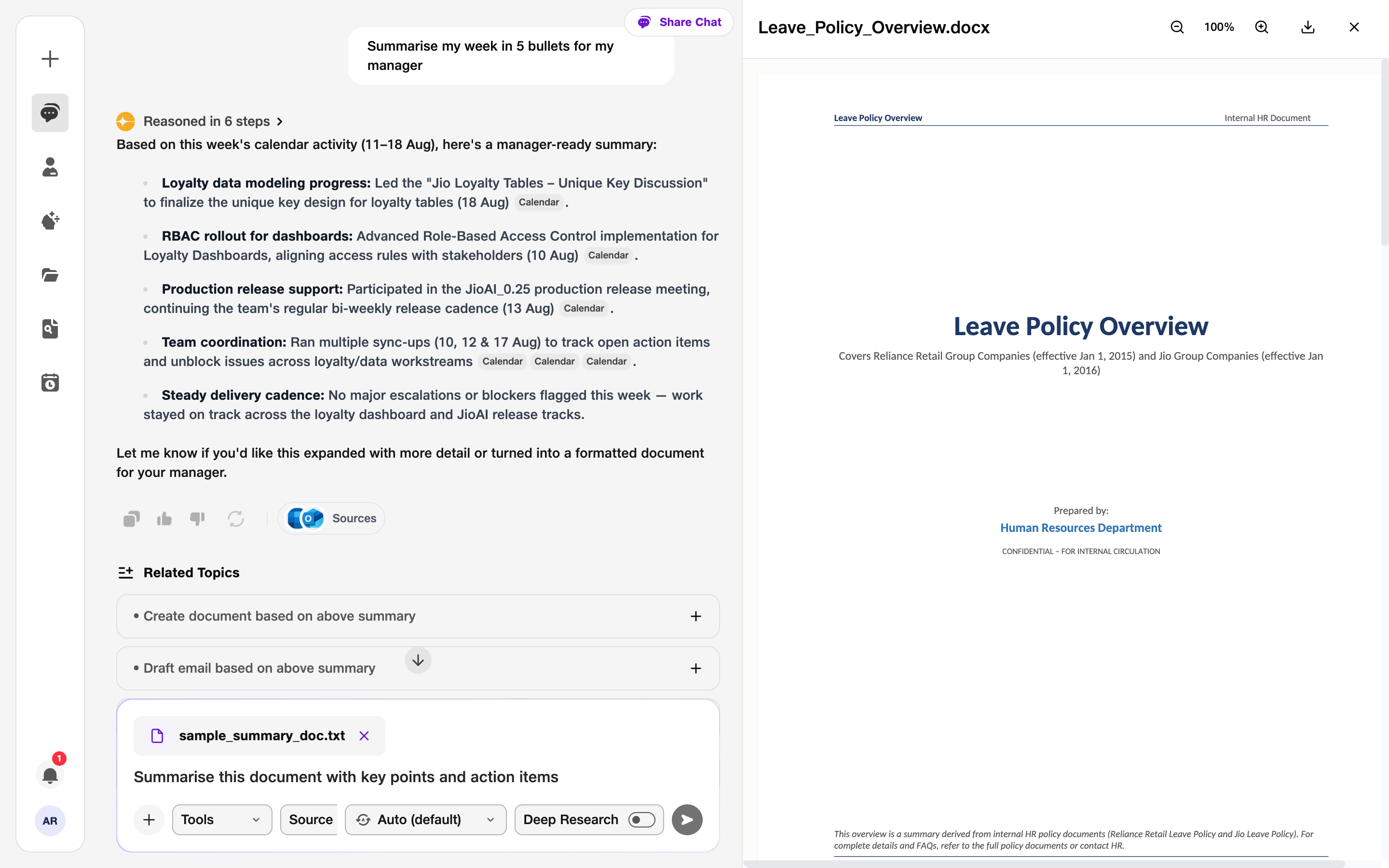Click the 'Related Topics' heading
1389x868 pixels.
[191, 572]
